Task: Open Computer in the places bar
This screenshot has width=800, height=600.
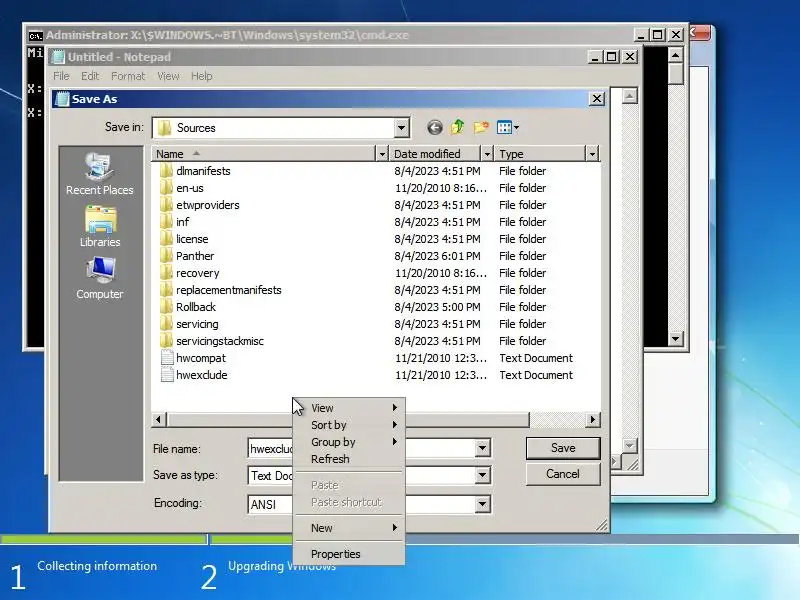Action: (x=99, y=279)
